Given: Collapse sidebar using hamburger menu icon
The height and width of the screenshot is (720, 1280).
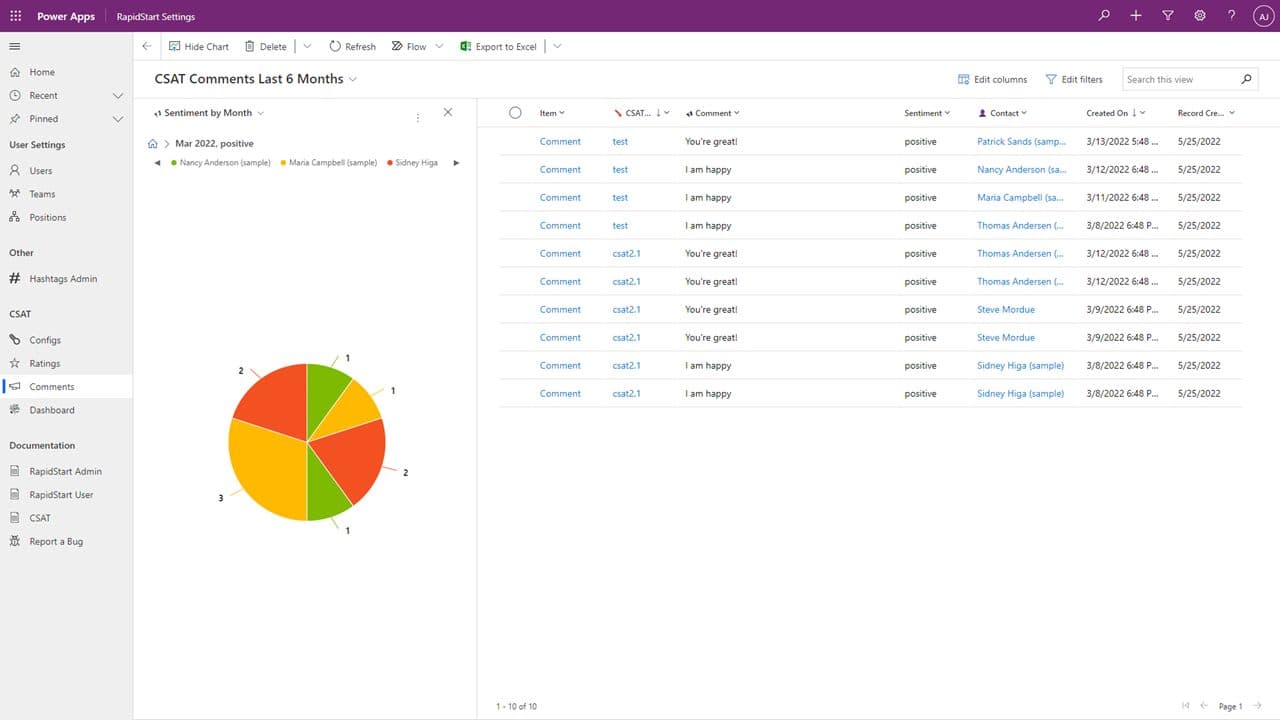Looking at the screenshot, I should click(15, 47).
